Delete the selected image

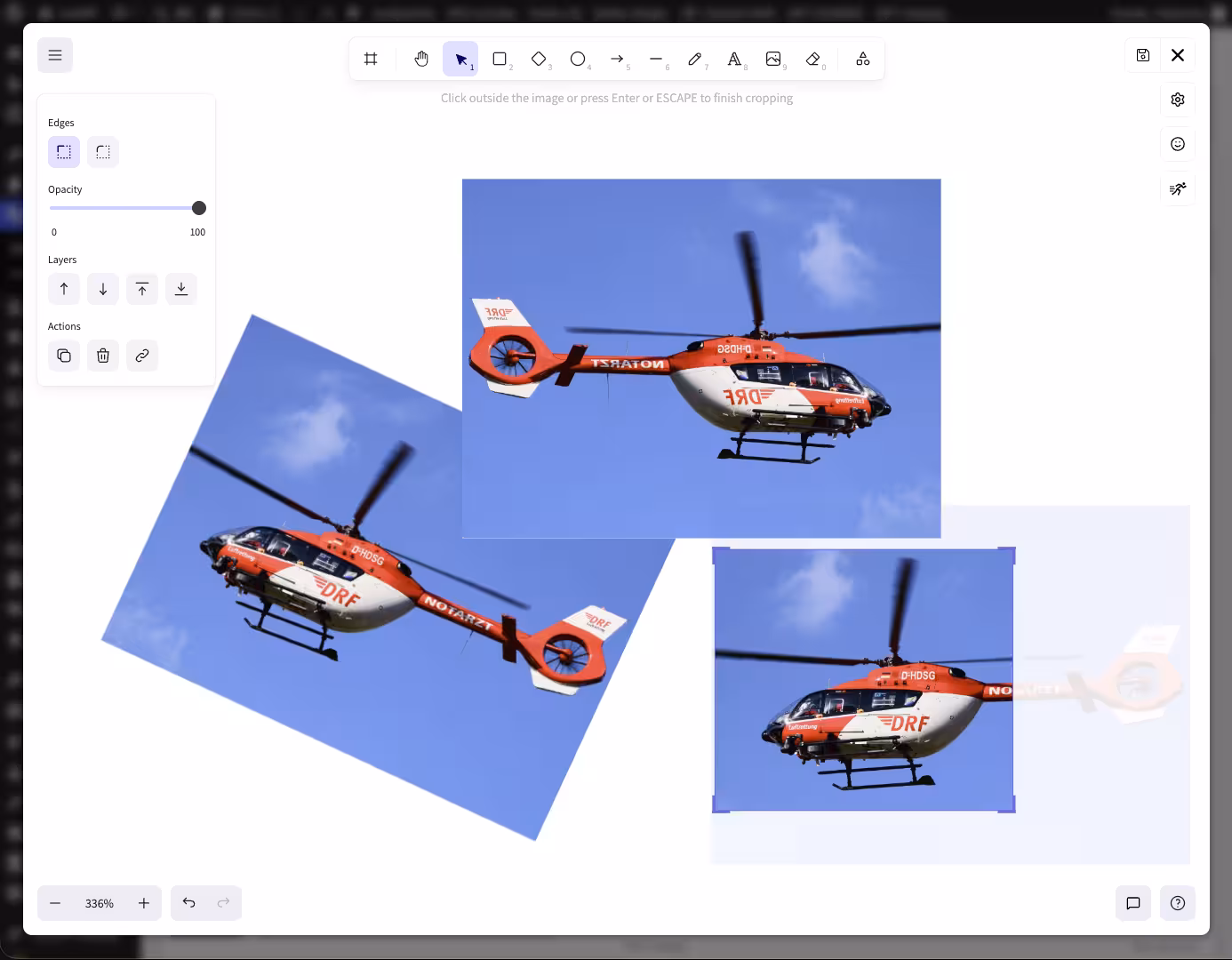pos(103,356)
